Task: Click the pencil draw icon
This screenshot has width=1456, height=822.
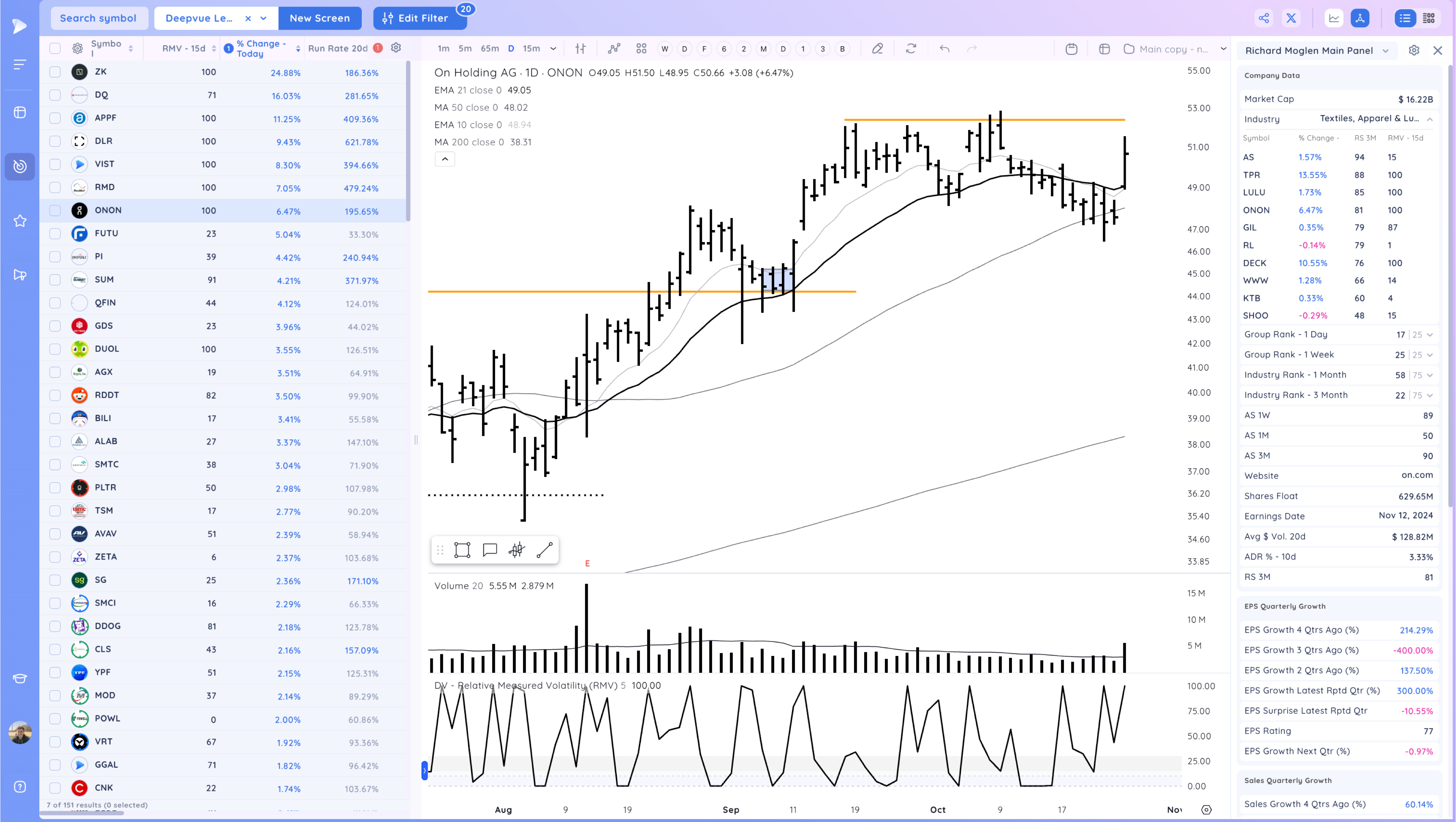Action: (x=877, y=49)
